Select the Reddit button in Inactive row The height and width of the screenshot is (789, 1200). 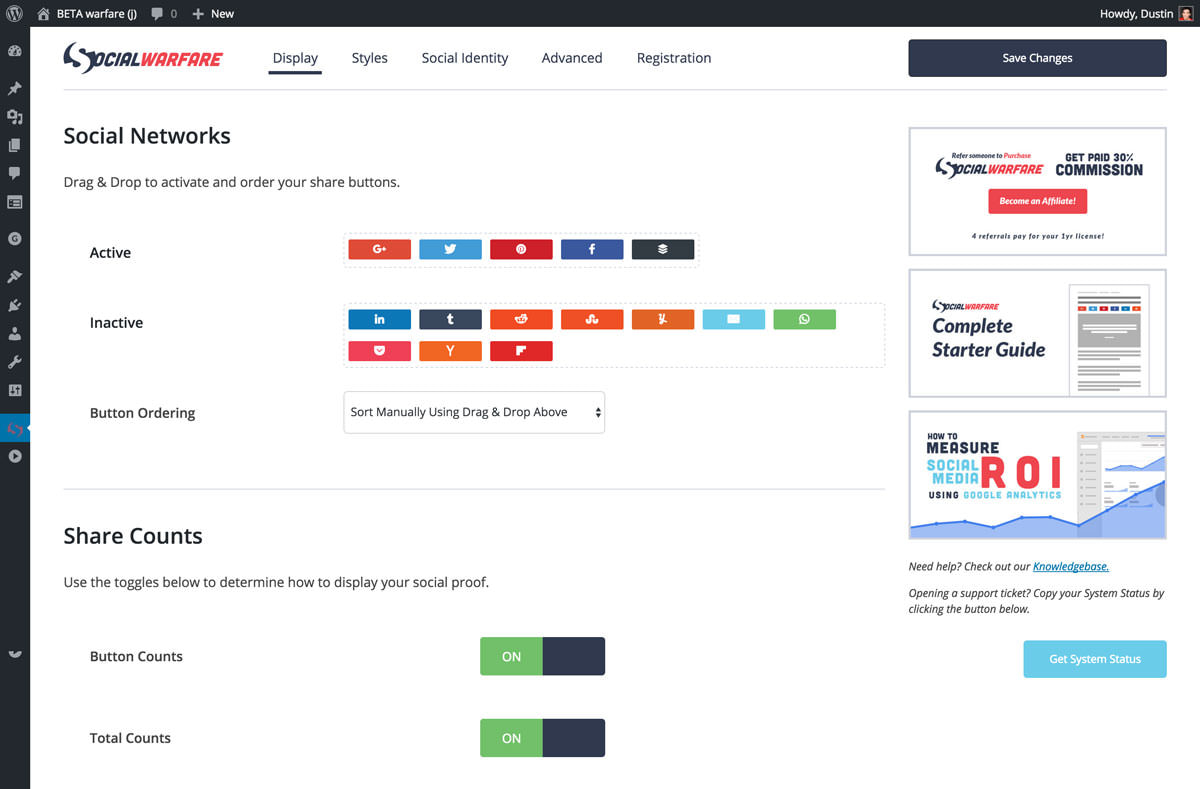coord(521,320)
